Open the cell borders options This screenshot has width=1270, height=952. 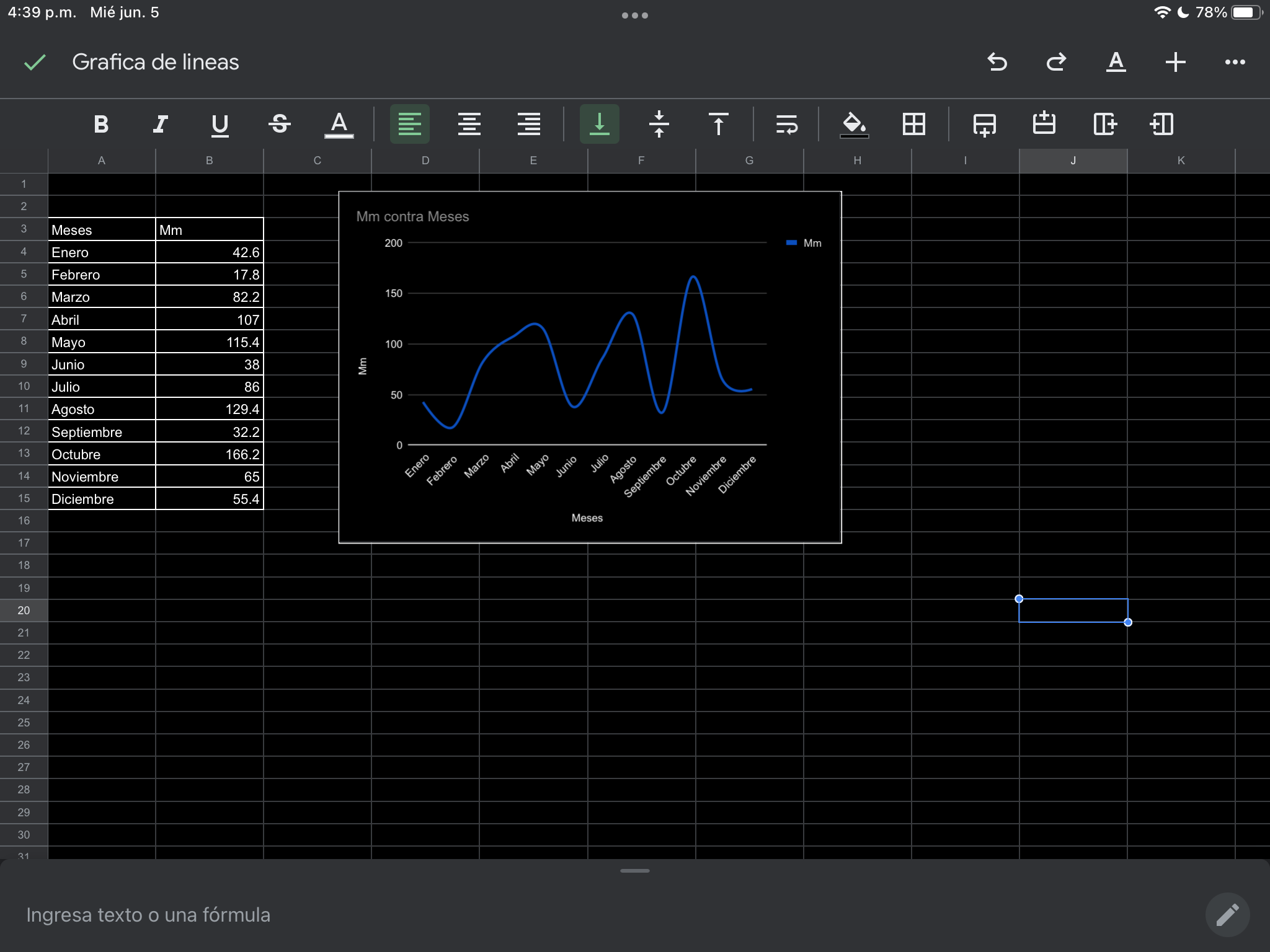coord(914,124)
